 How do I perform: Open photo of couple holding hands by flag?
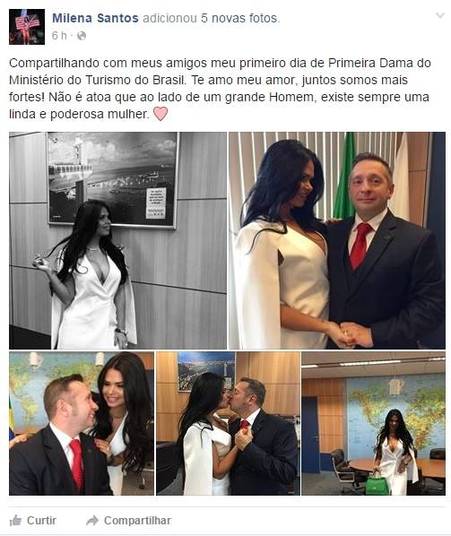tap(337, 240)
